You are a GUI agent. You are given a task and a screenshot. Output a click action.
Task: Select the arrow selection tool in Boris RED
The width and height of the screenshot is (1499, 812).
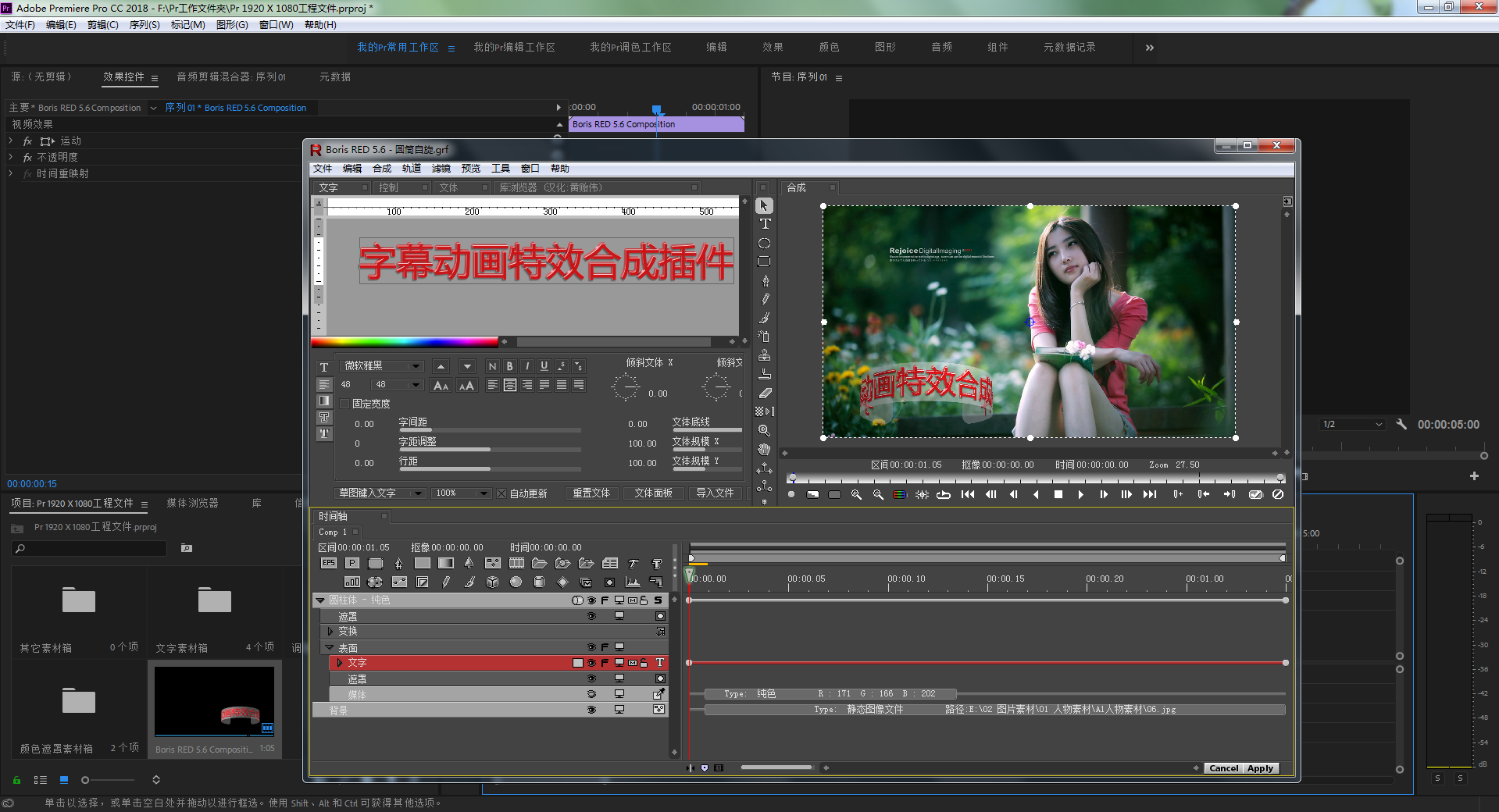[764, 205]
